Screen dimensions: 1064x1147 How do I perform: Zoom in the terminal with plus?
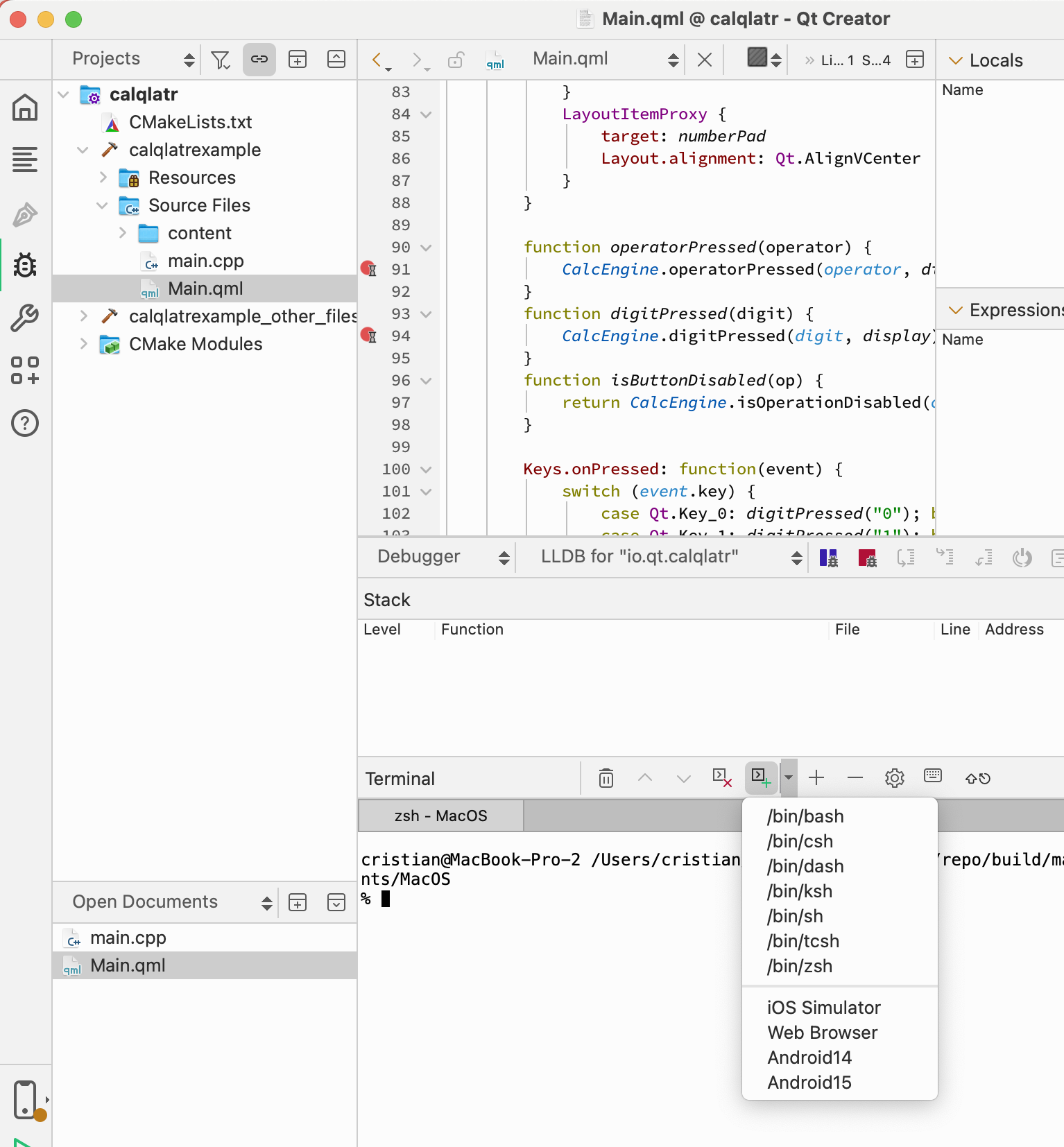[816, 778]
